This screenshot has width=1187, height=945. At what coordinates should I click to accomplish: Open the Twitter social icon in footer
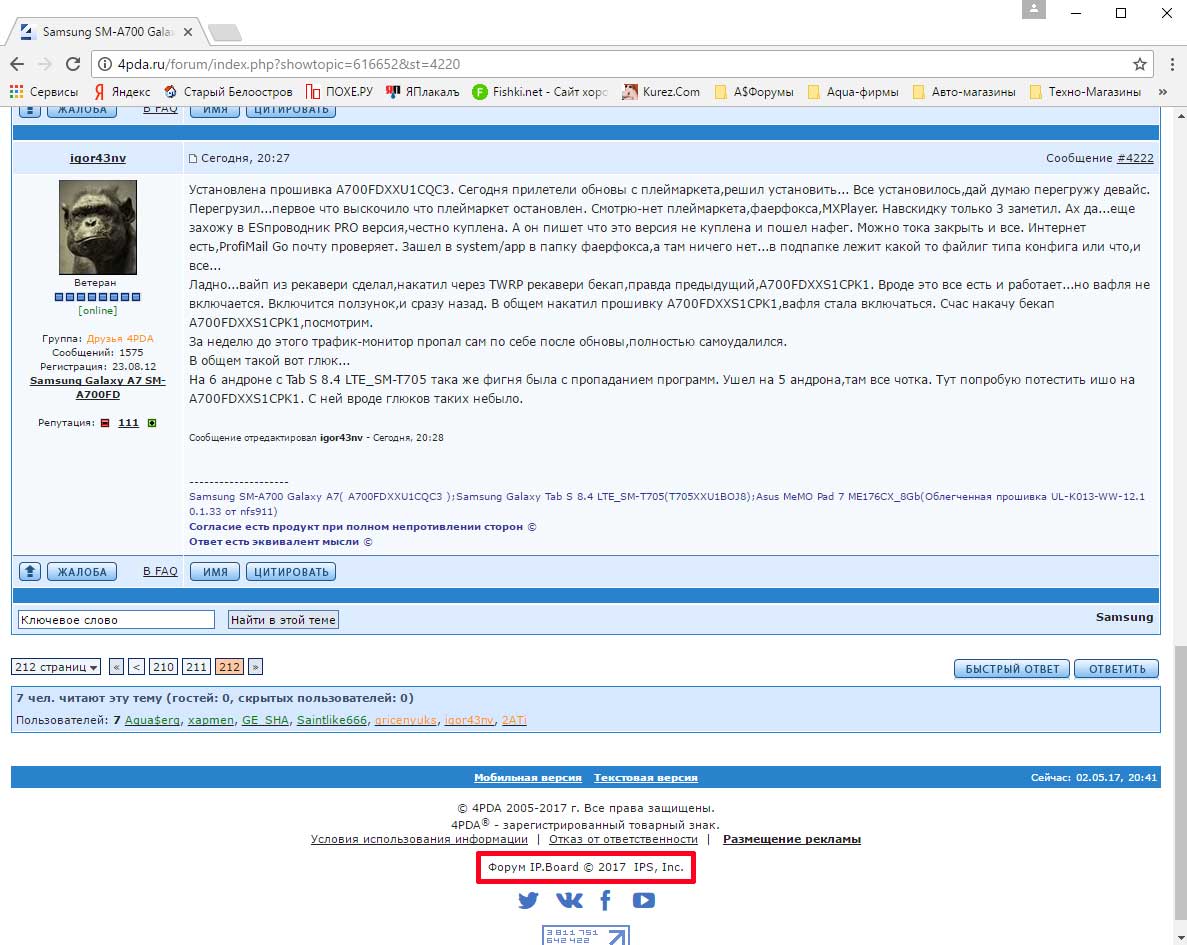pos(528,901)
